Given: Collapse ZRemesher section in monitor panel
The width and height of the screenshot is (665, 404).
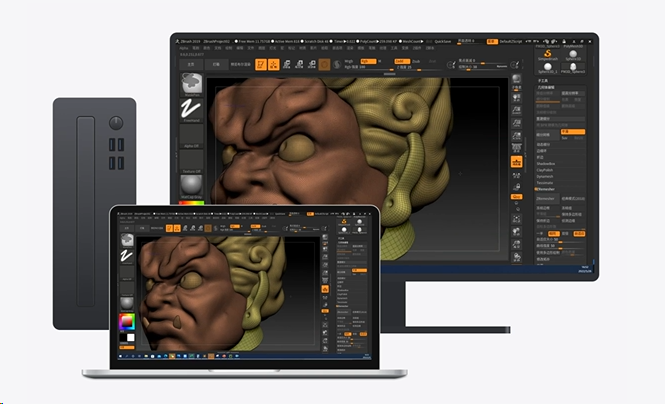Looking at the screenshot, I should [546, 189].
